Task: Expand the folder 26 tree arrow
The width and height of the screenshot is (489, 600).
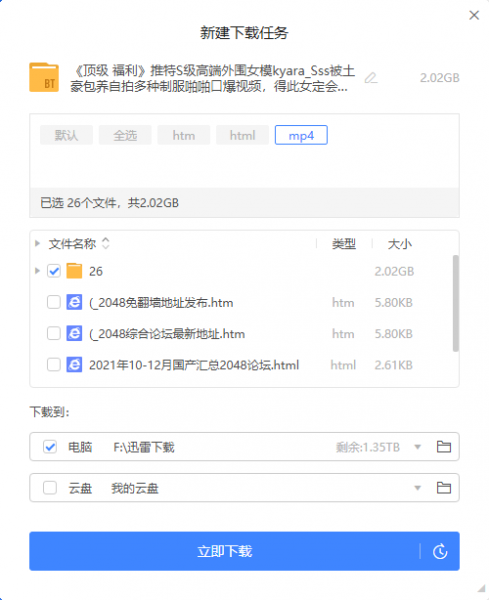Action: point(37,271)
